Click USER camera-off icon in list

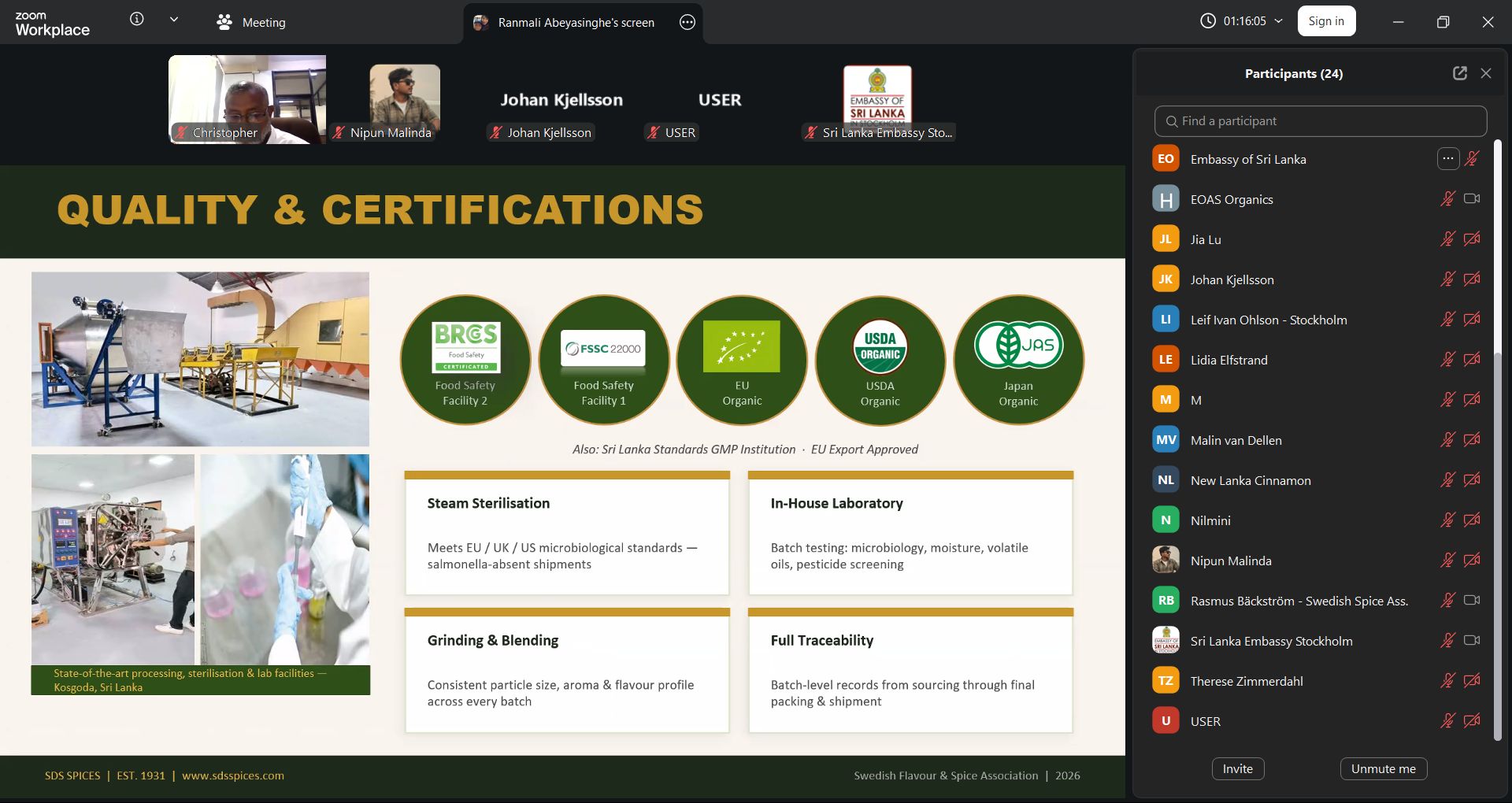1472,721
